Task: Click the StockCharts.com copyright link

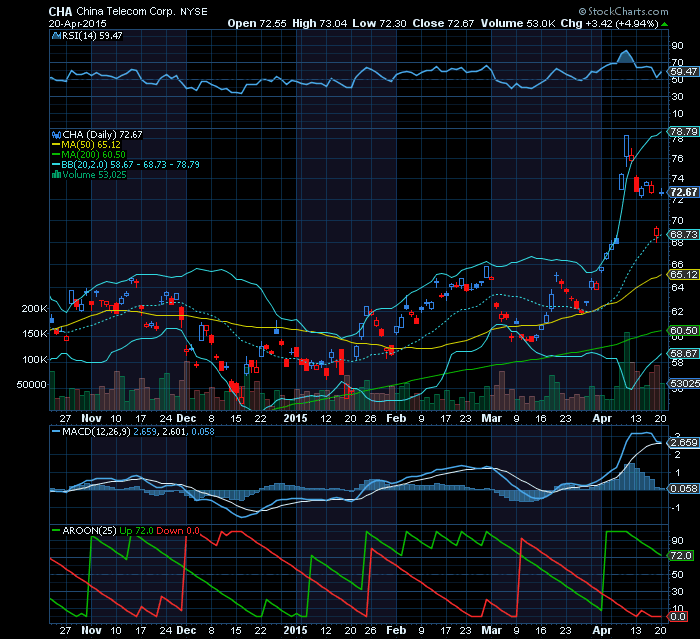Action: (624, 12)
